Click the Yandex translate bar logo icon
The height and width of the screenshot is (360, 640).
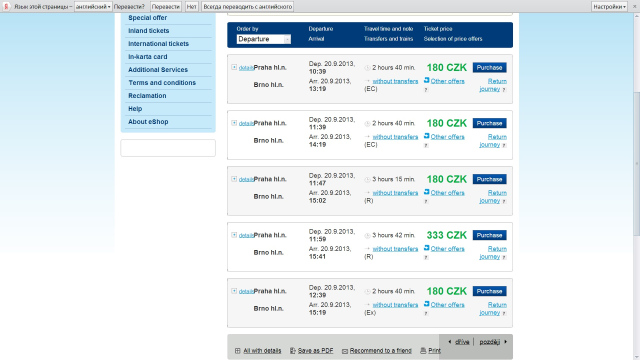[6, 7]
